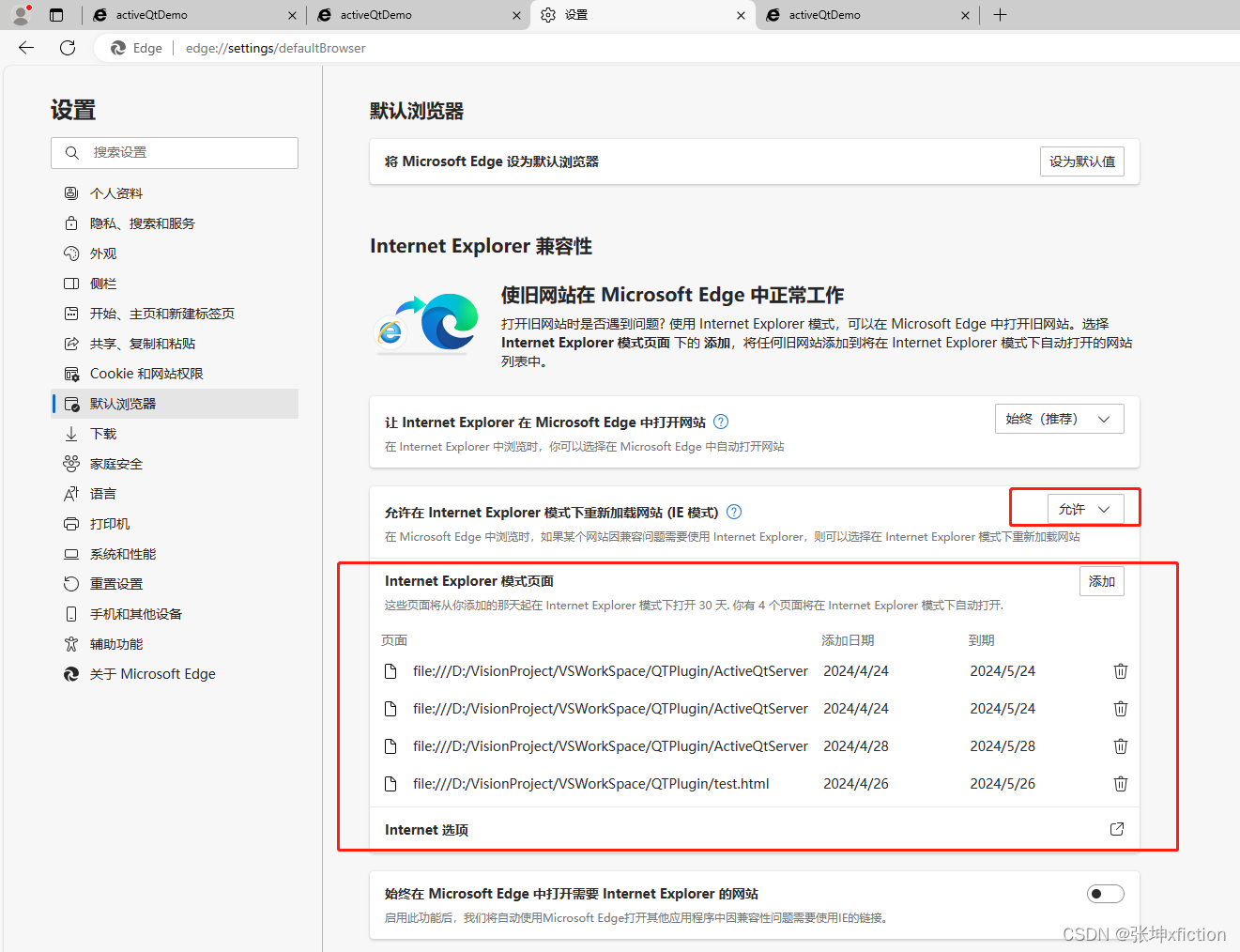
Task: Open 隐私、搜索和服务 settings section
Action: (175, 223)
